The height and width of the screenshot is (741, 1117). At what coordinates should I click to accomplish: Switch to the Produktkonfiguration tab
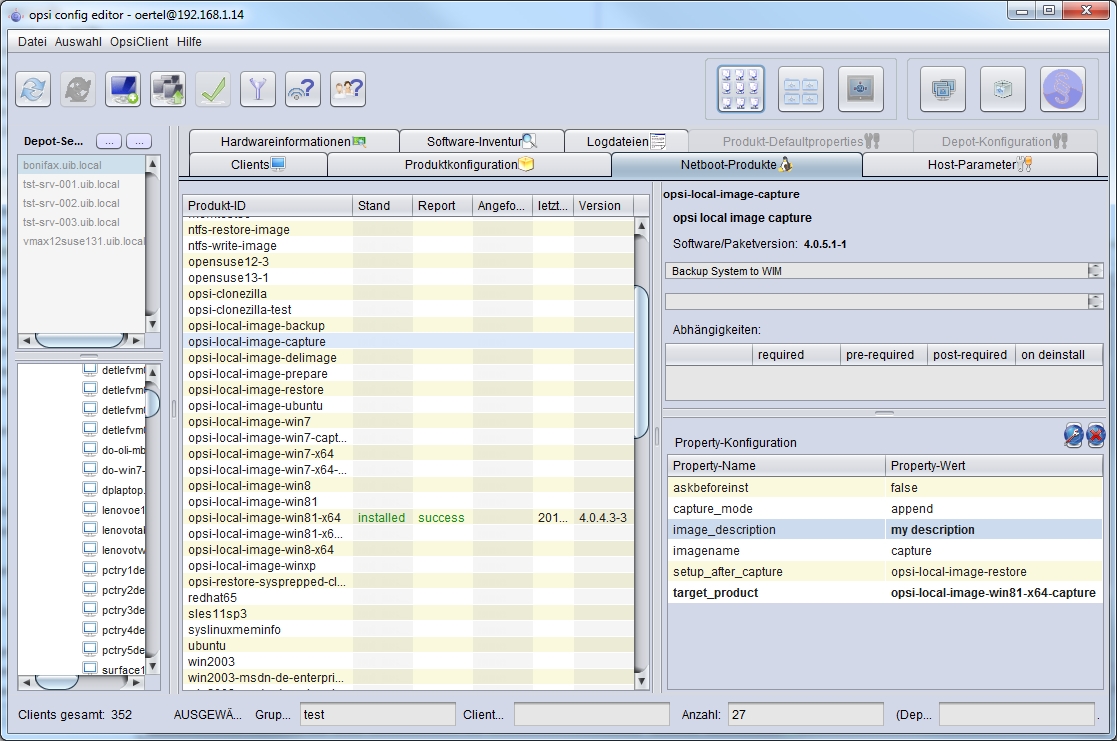click(x=469, y=165)
